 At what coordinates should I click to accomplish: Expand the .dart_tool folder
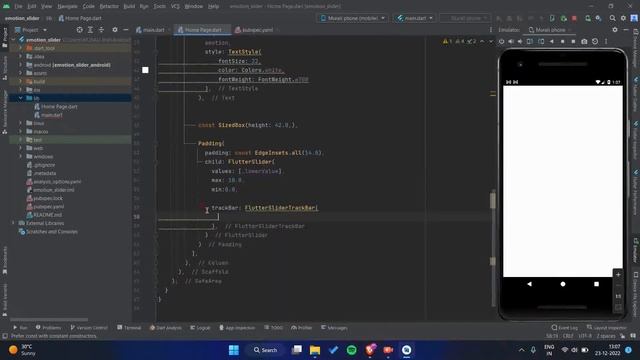20,48
